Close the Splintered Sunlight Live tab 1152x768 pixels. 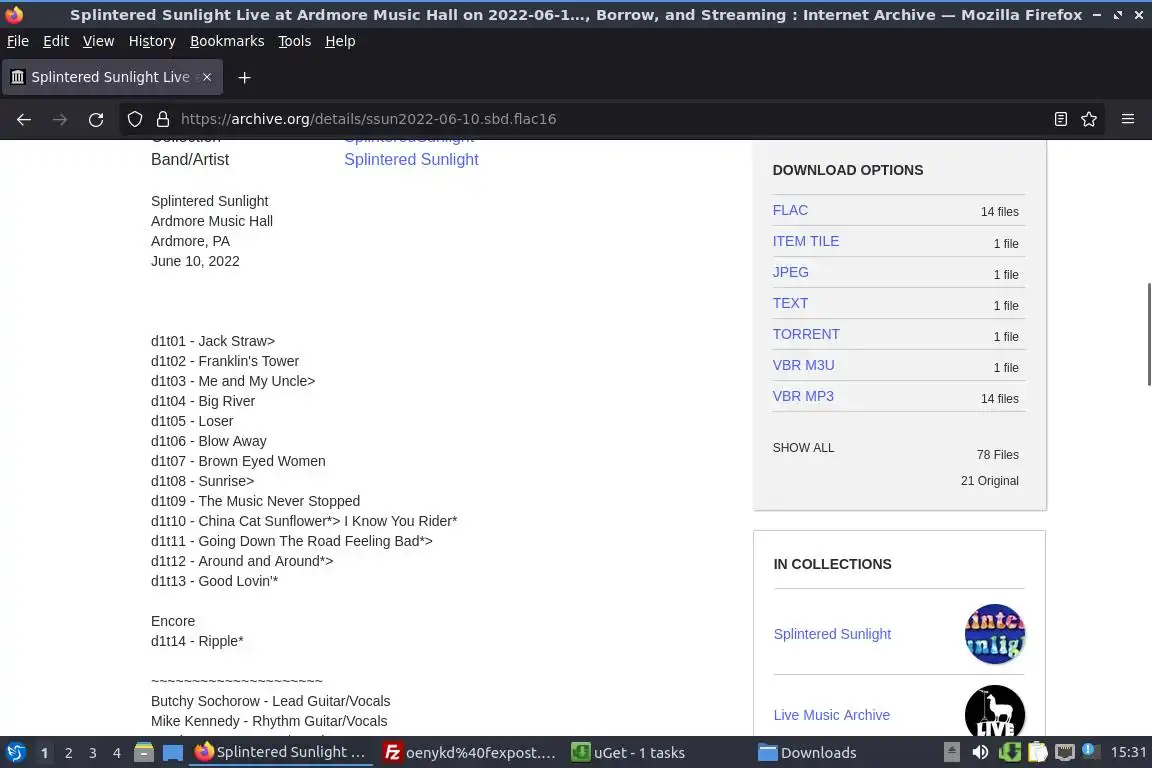(x=207, y=77)
